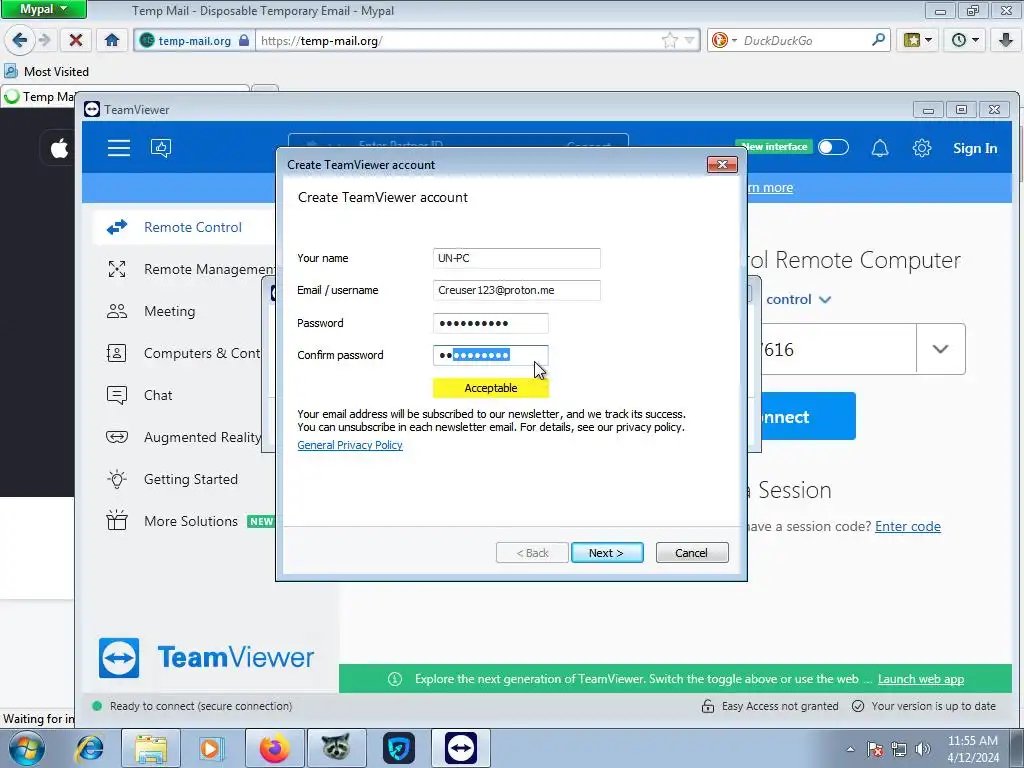Click the Your version is up to date status
This screenshot has width=1024, height=768.
924,706
